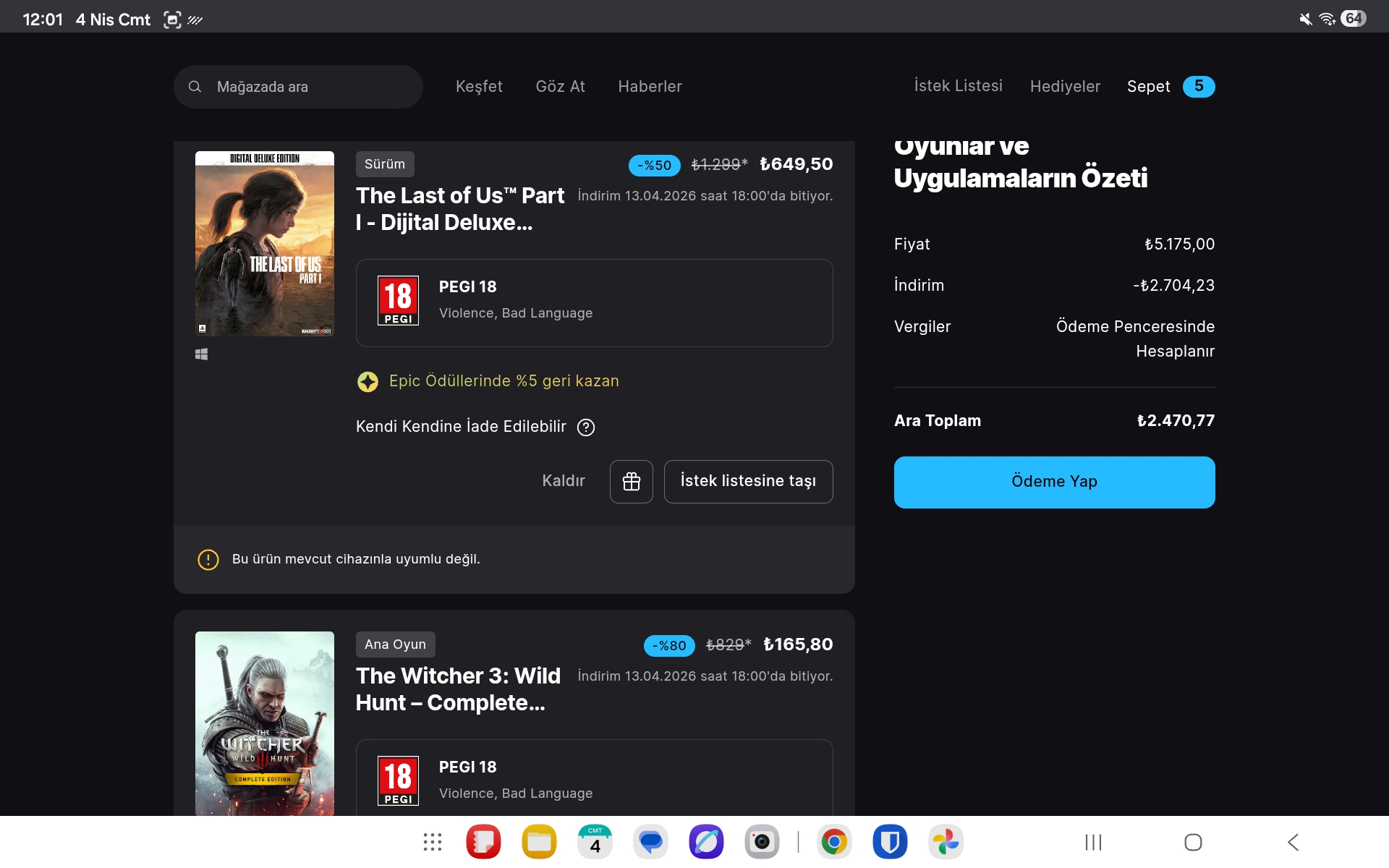Tap the ₺649,50 discounted price
The width and height of the screenshot is (1389, 868).
[797, 164]
